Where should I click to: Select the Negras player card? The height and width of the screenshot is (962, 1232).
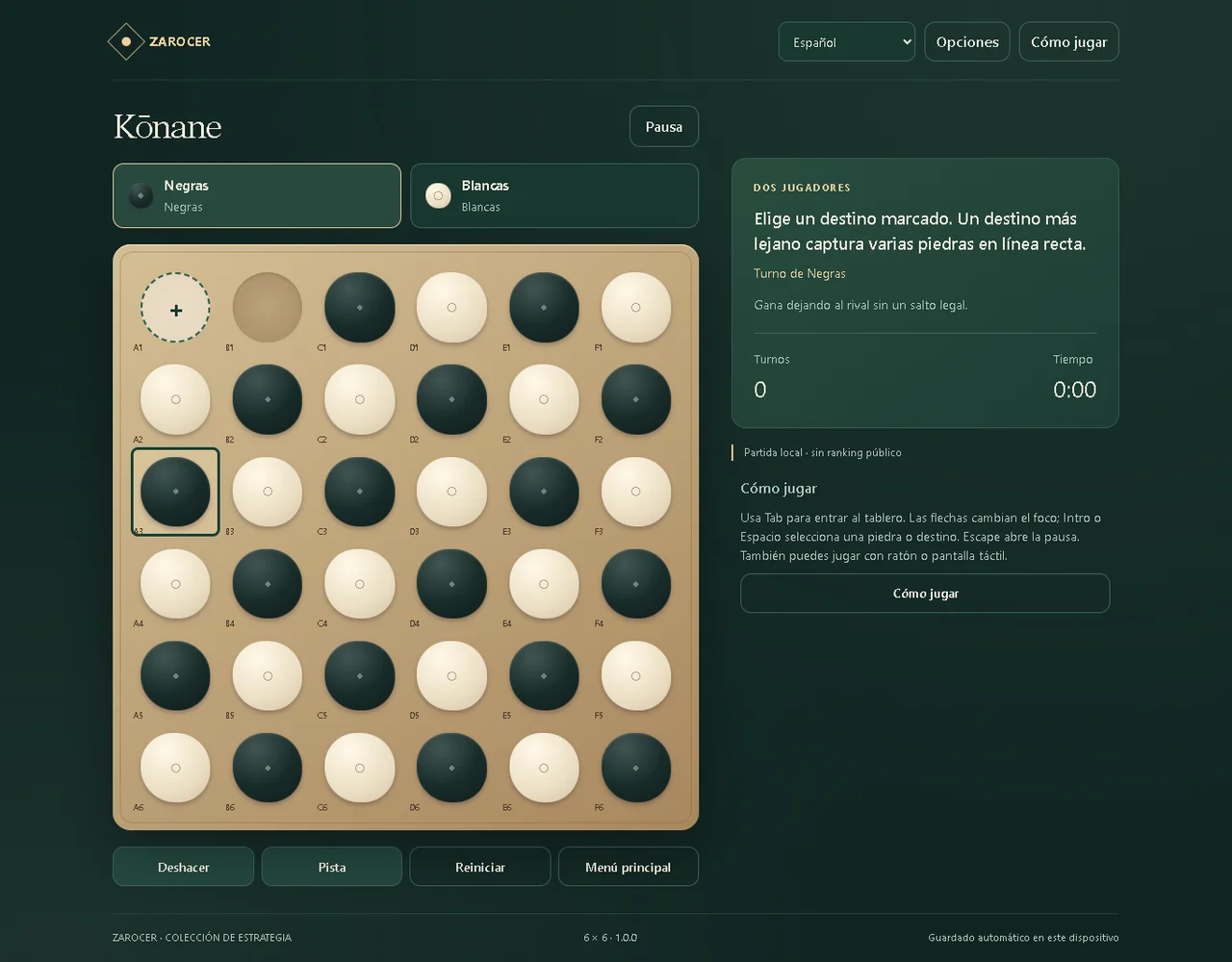point(257,195)
